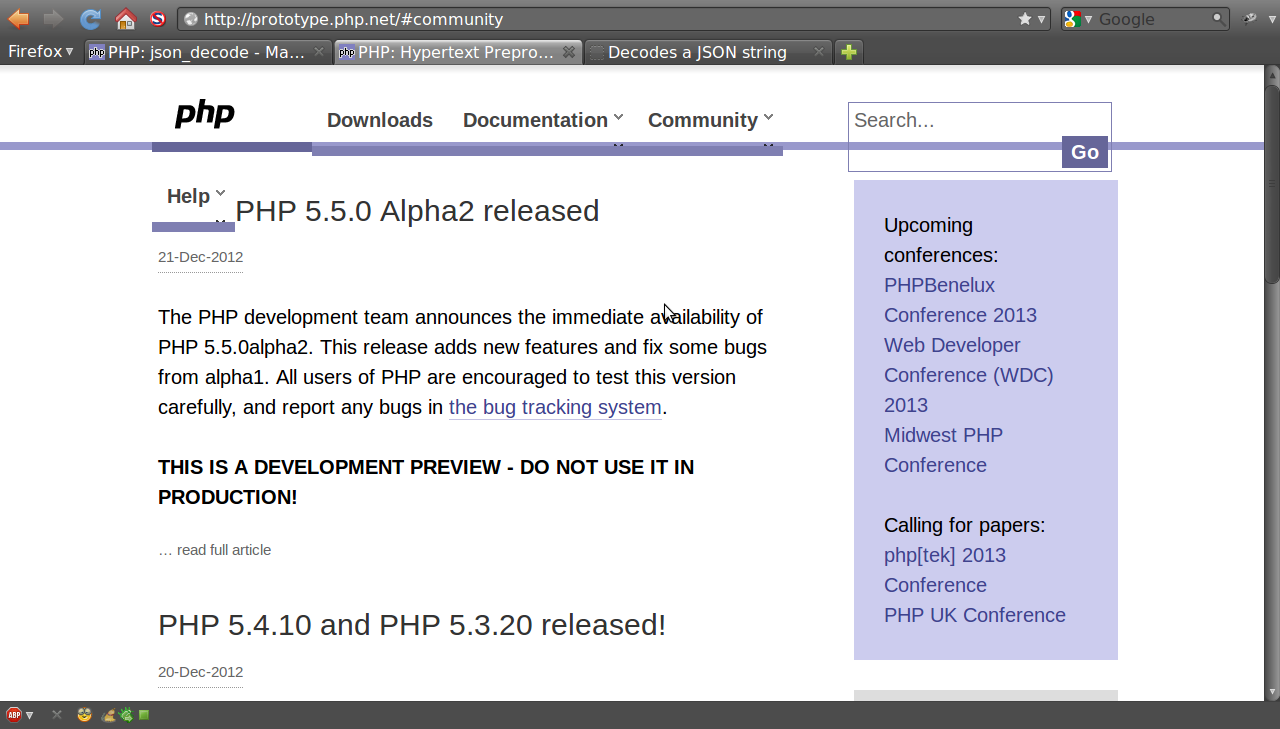Open the home page via house icon
1280x729 pixels.
click(x=125, y=19)
